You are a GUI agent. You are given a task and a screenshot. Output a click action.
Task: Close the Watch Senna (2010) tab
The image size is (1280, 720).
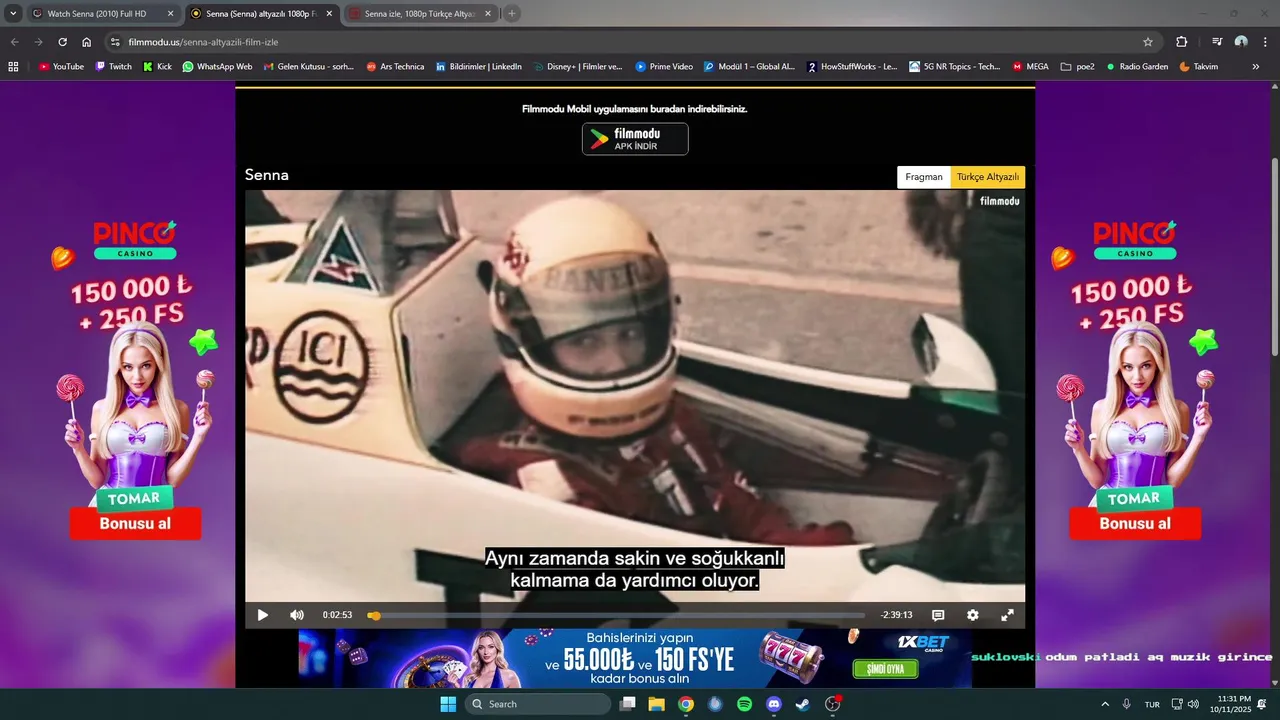(x=169, y=14)
